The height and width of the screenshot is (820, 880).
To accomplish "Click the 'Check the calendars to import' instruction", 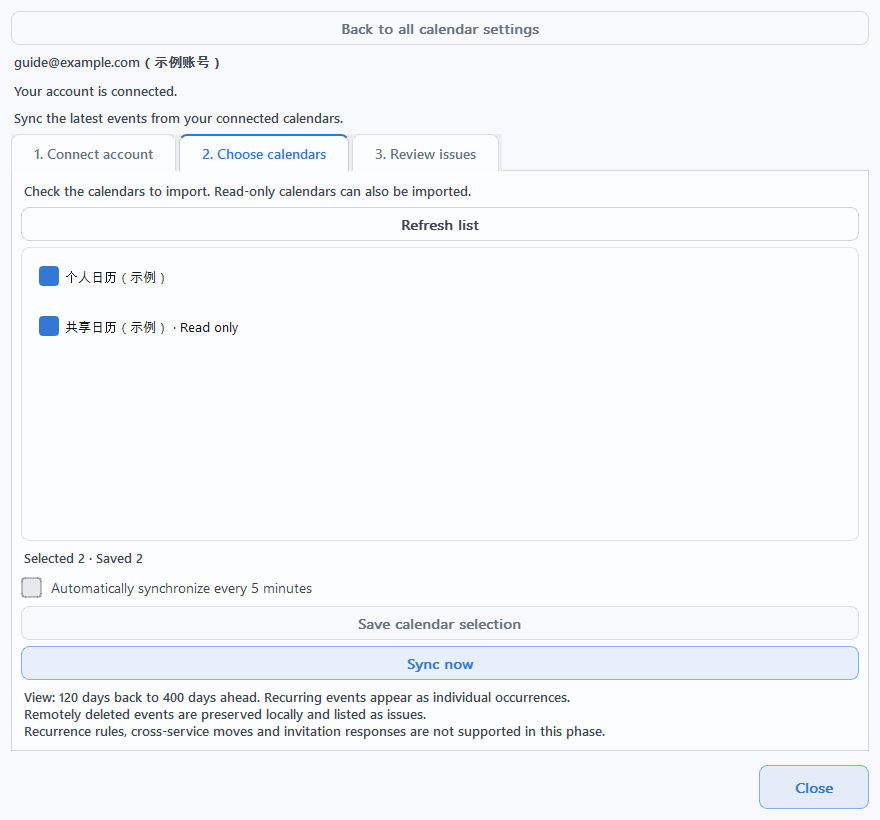I will pos(248,191).
